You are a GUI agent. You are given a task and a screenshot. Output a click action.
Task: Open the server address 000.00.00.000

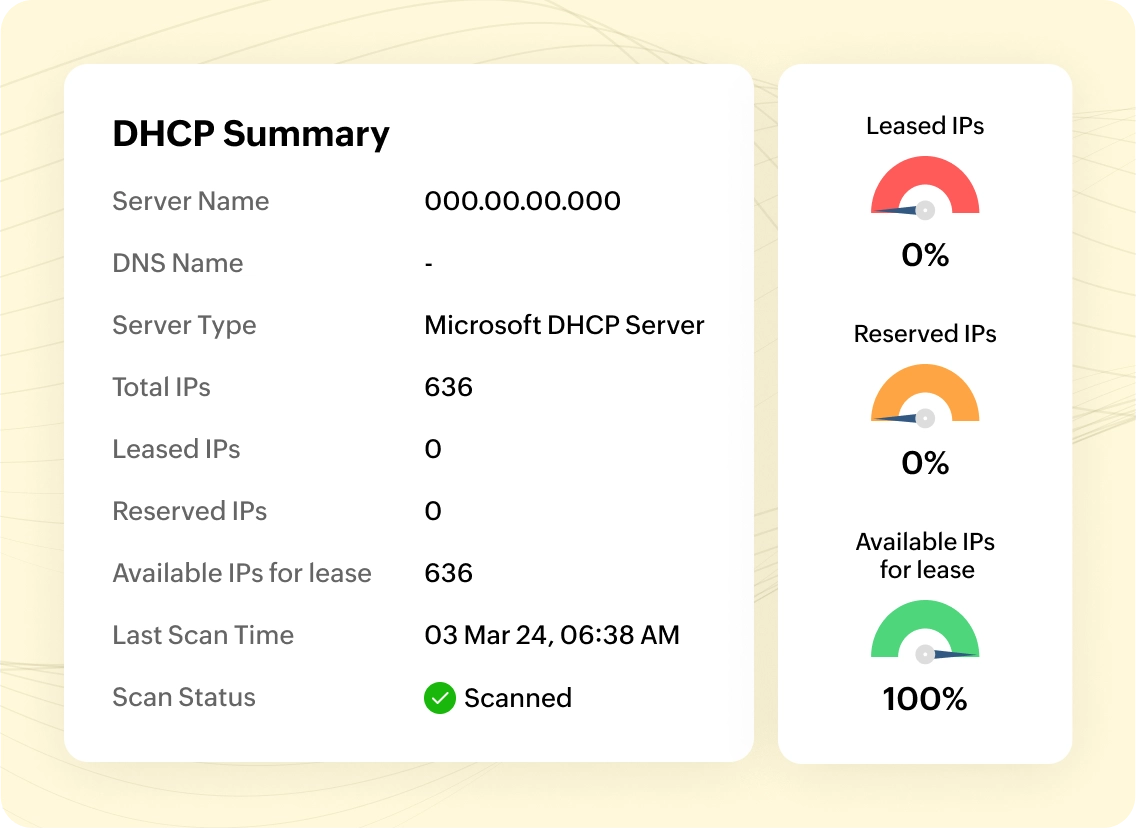(522, 201)
